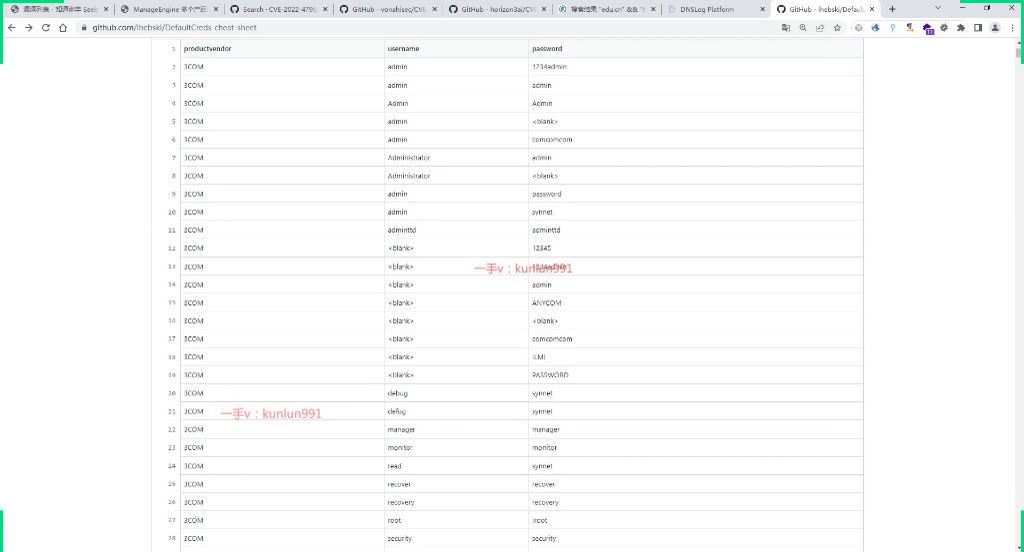Go forward to the next page
The width and height of the screenshot is (1024, 552).
point(29,28)
